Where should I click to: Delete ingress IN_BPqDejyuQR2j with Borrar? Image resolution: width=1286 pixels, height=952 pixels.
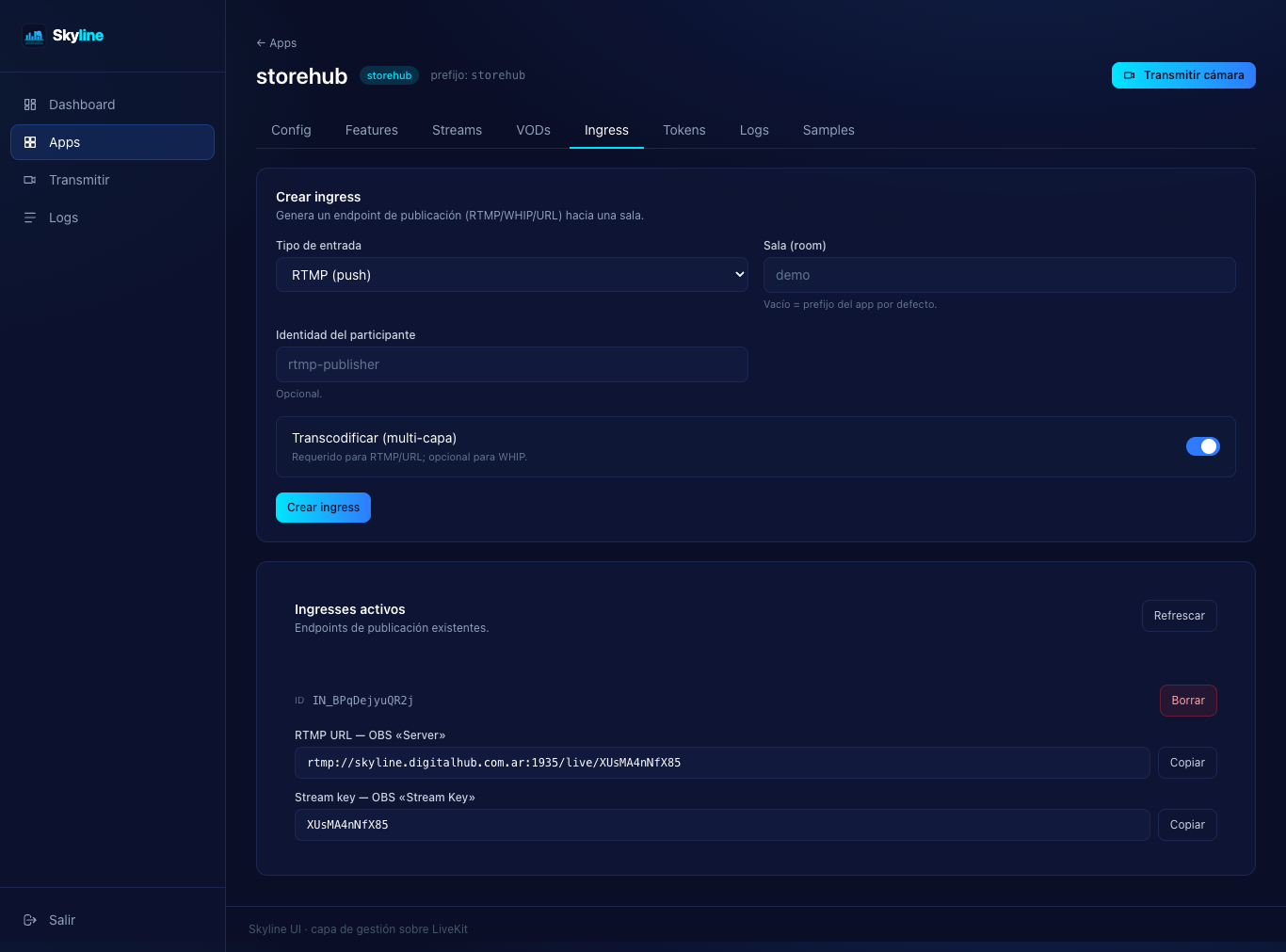[x=1188, y=701]
